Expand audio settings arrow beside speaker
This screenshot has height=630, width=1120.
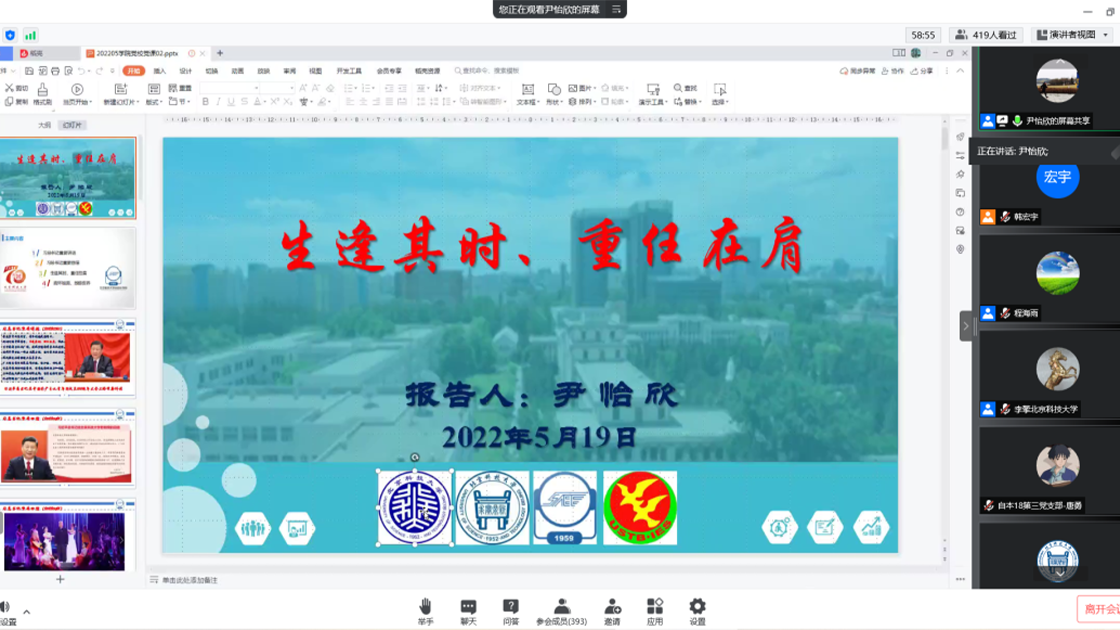(26, 611)
